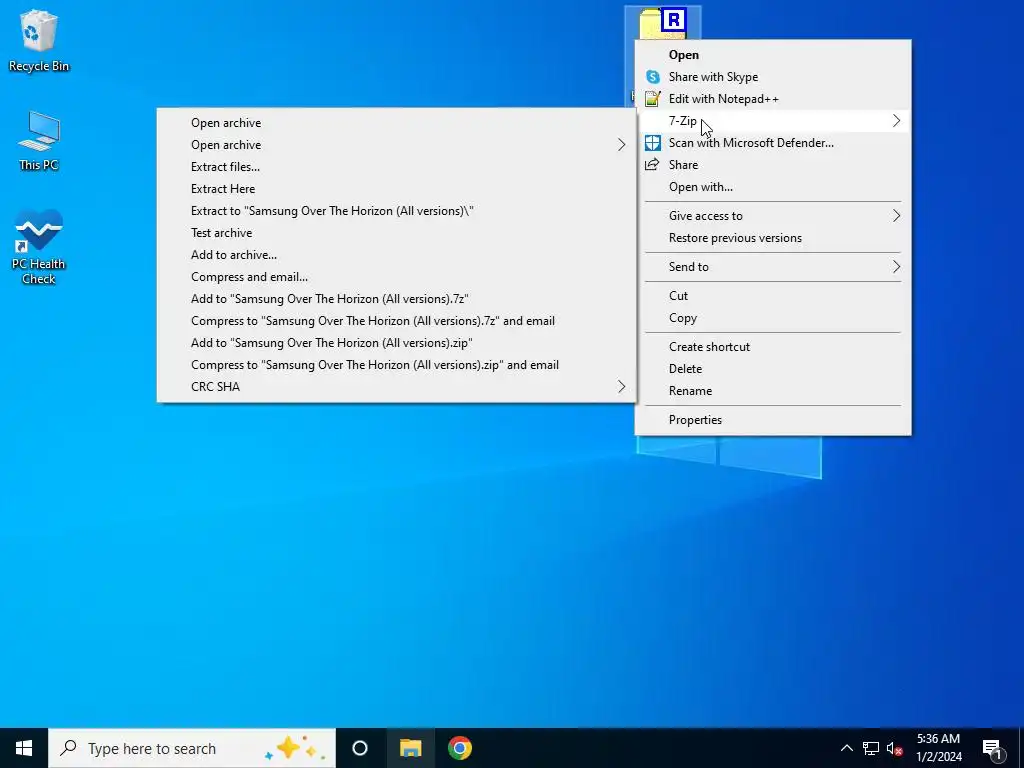Open File Explorer from the taskbar
This screenshot has height=768, width=1024.
tap(410, 748)
